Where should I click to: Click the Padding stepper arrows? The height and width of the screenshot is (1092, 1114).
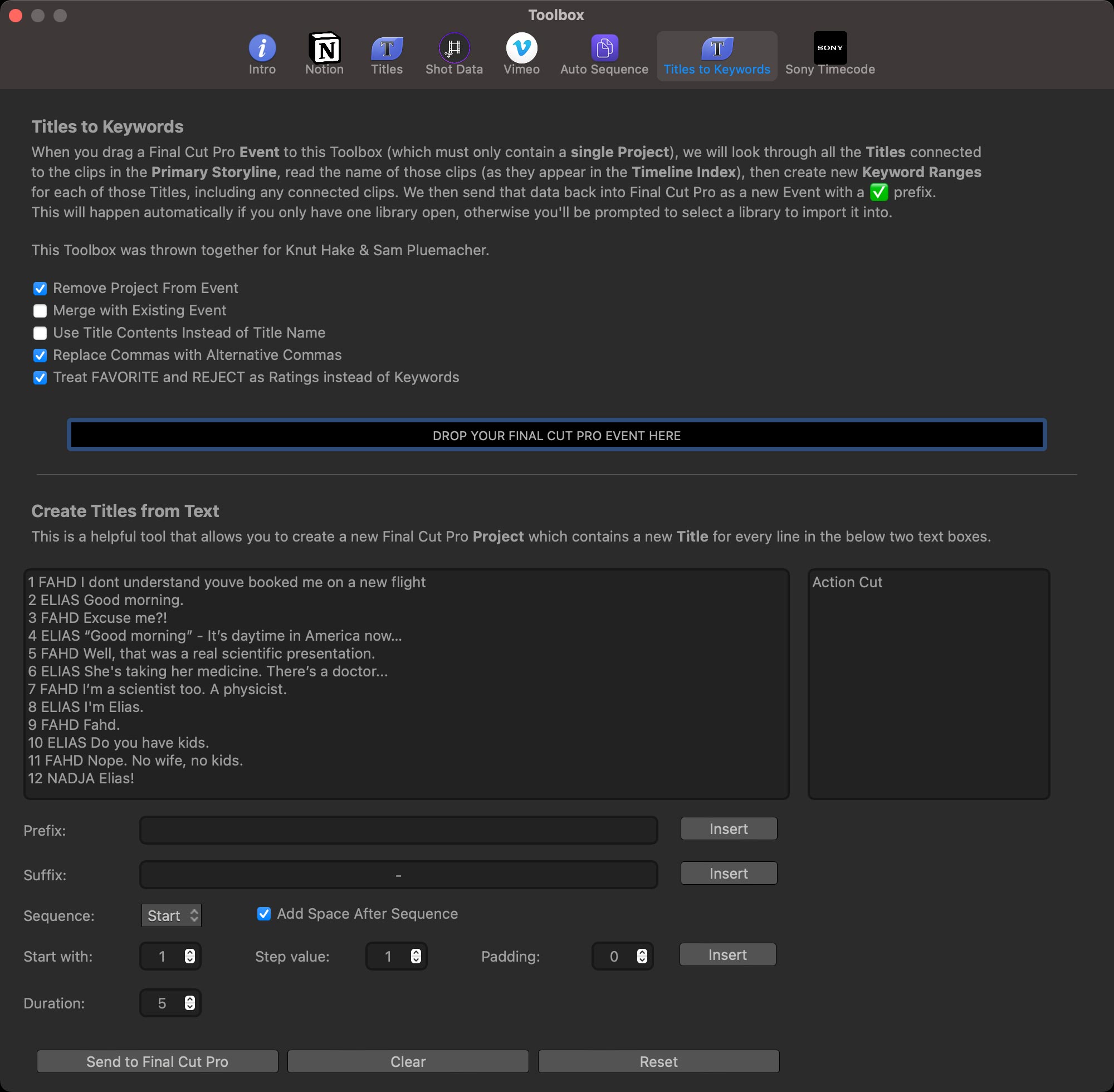(642, 956)
